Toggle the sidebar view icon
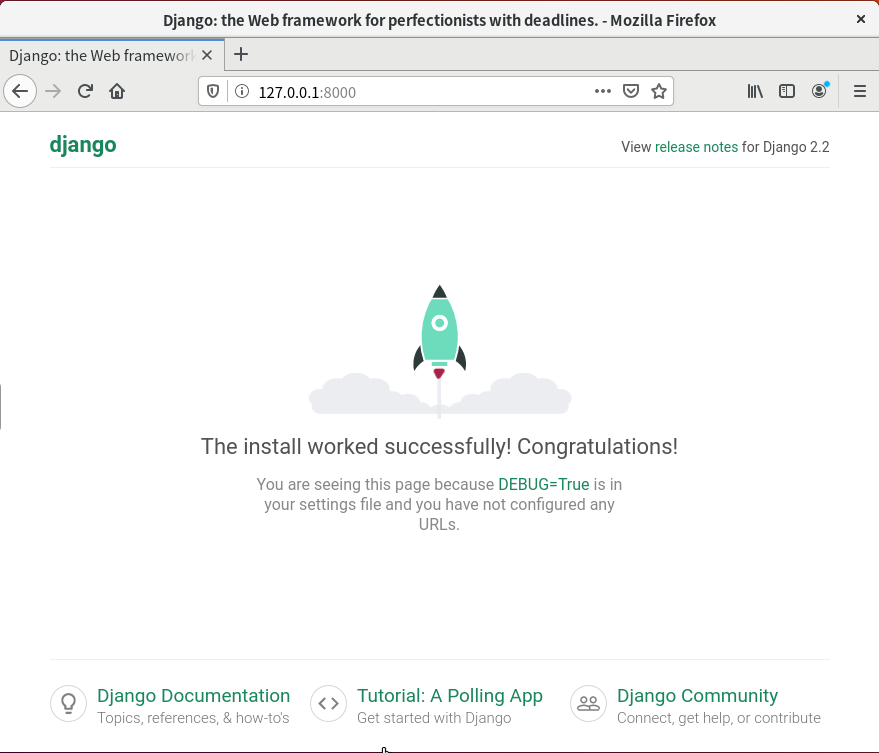Viewport: 879px width, 753px height. click(x=787, y=91)
